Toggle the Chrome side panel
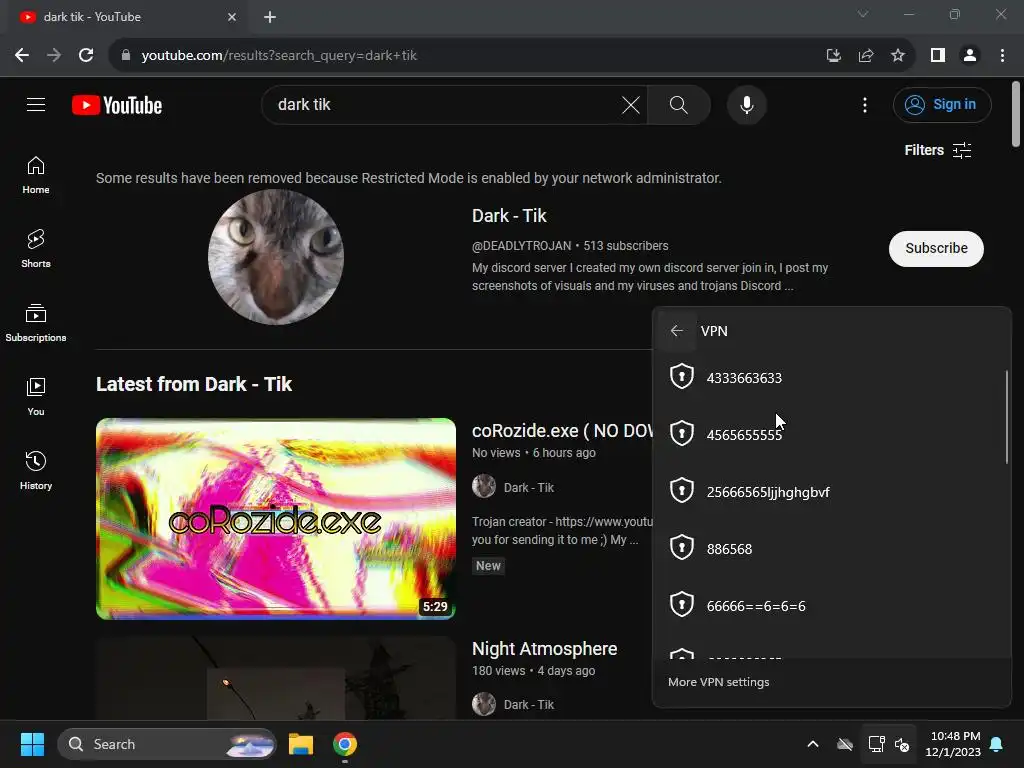 [x=938, y=56]
